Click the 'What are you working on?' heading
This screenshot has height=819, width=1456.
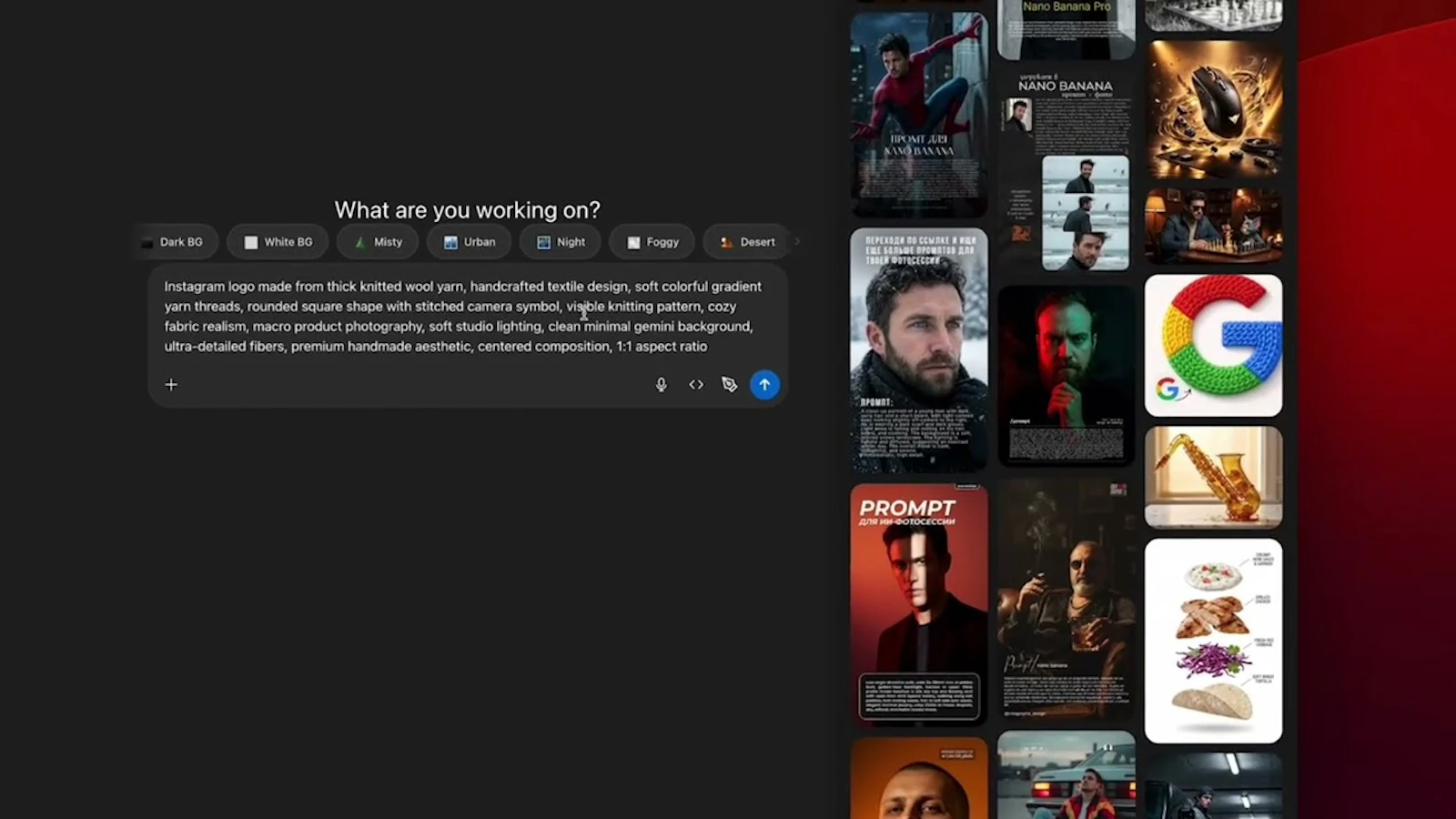click(468, 210)
